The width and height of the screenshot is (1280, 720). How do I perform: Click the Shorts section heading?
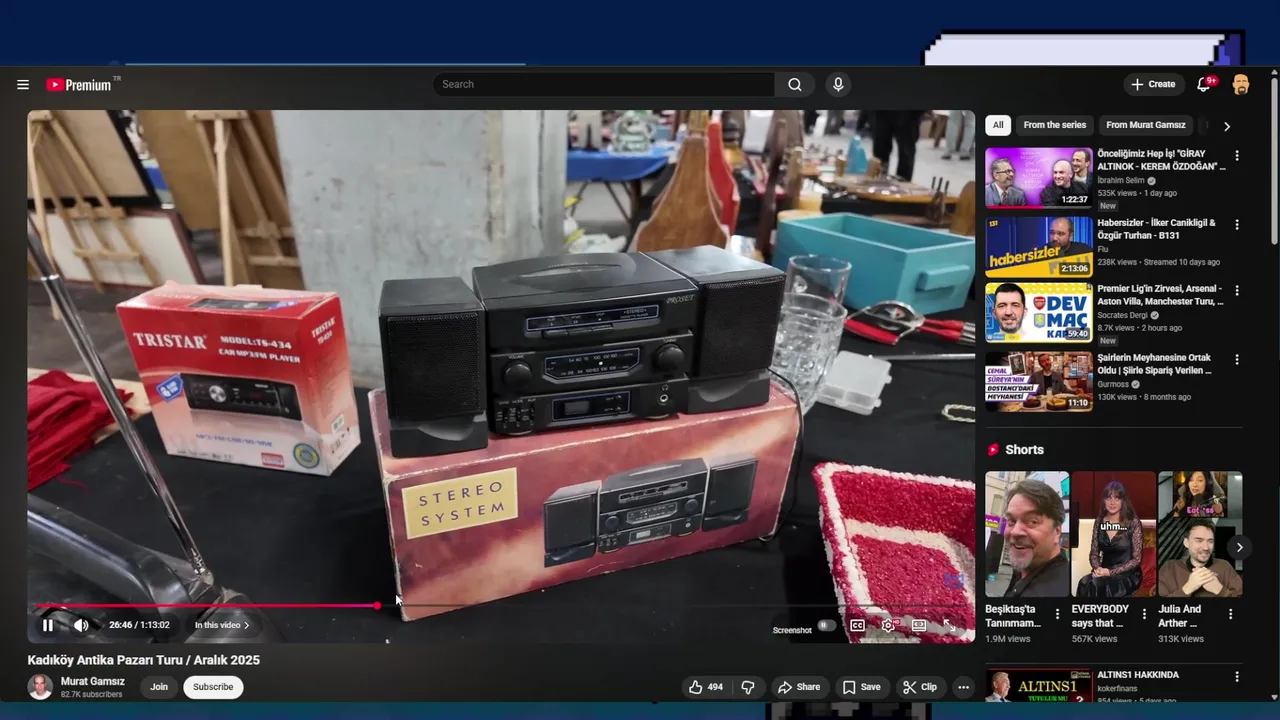(x=1024, y=450)
